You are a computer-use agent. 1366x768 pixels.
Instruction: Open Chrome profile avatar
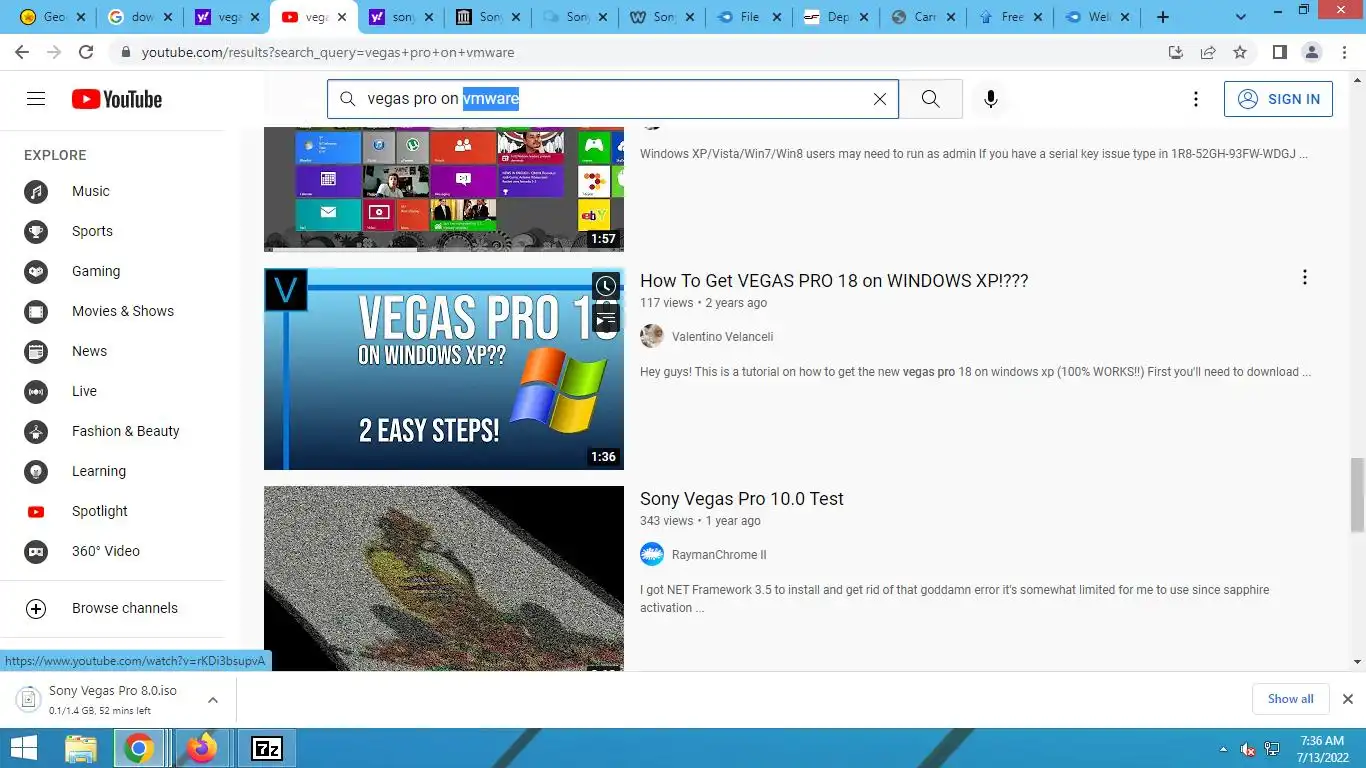tap(1311, 52)
